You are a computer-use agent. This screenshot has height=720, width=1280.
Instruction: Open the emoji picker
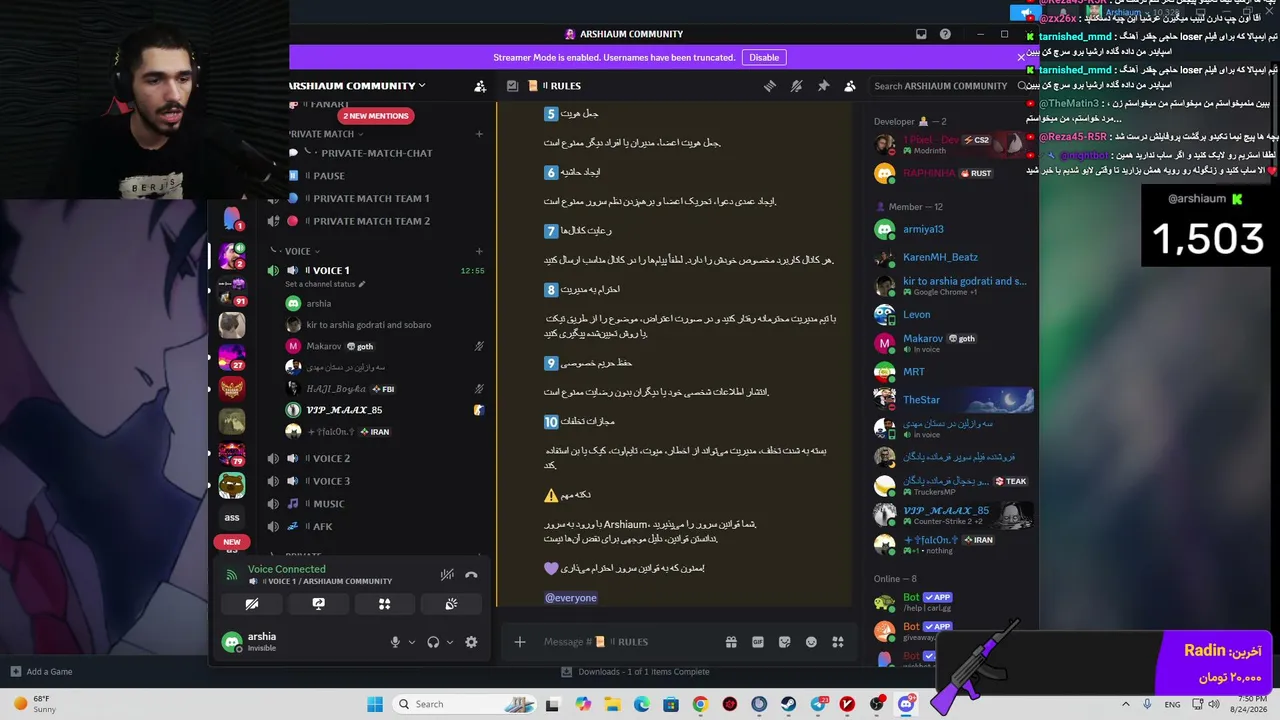click(811, 642)
